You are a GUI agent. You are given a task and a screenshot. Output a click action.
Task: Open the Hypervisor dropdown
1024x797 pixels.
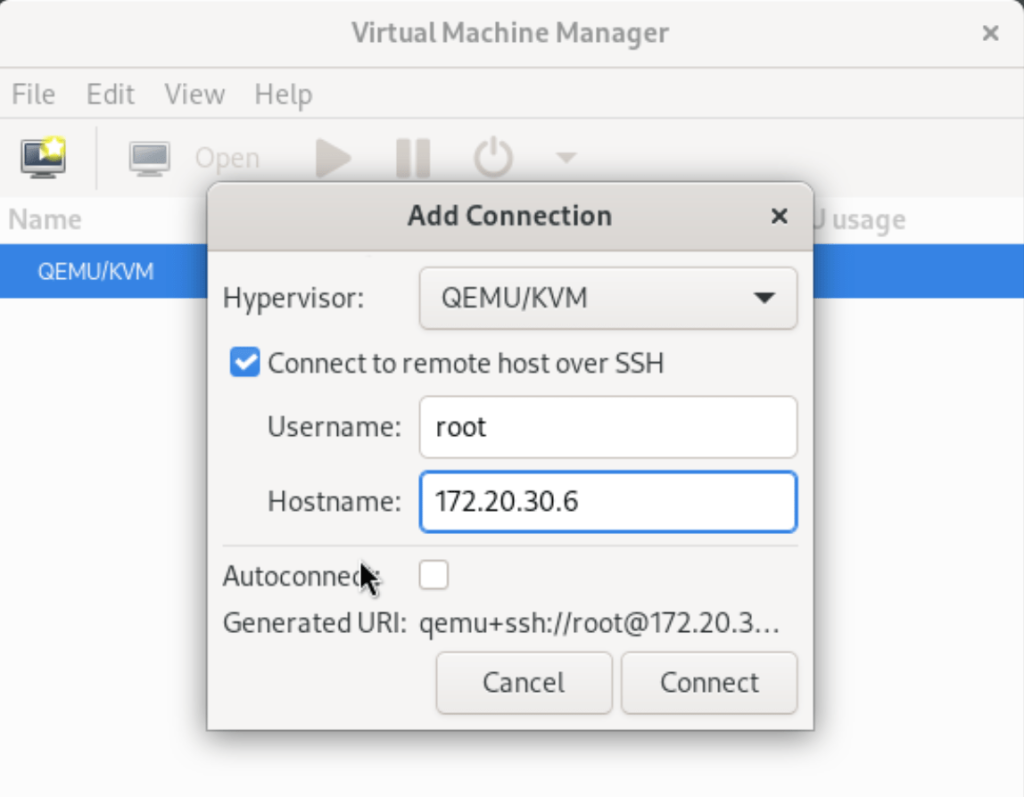tap(607, 298)
